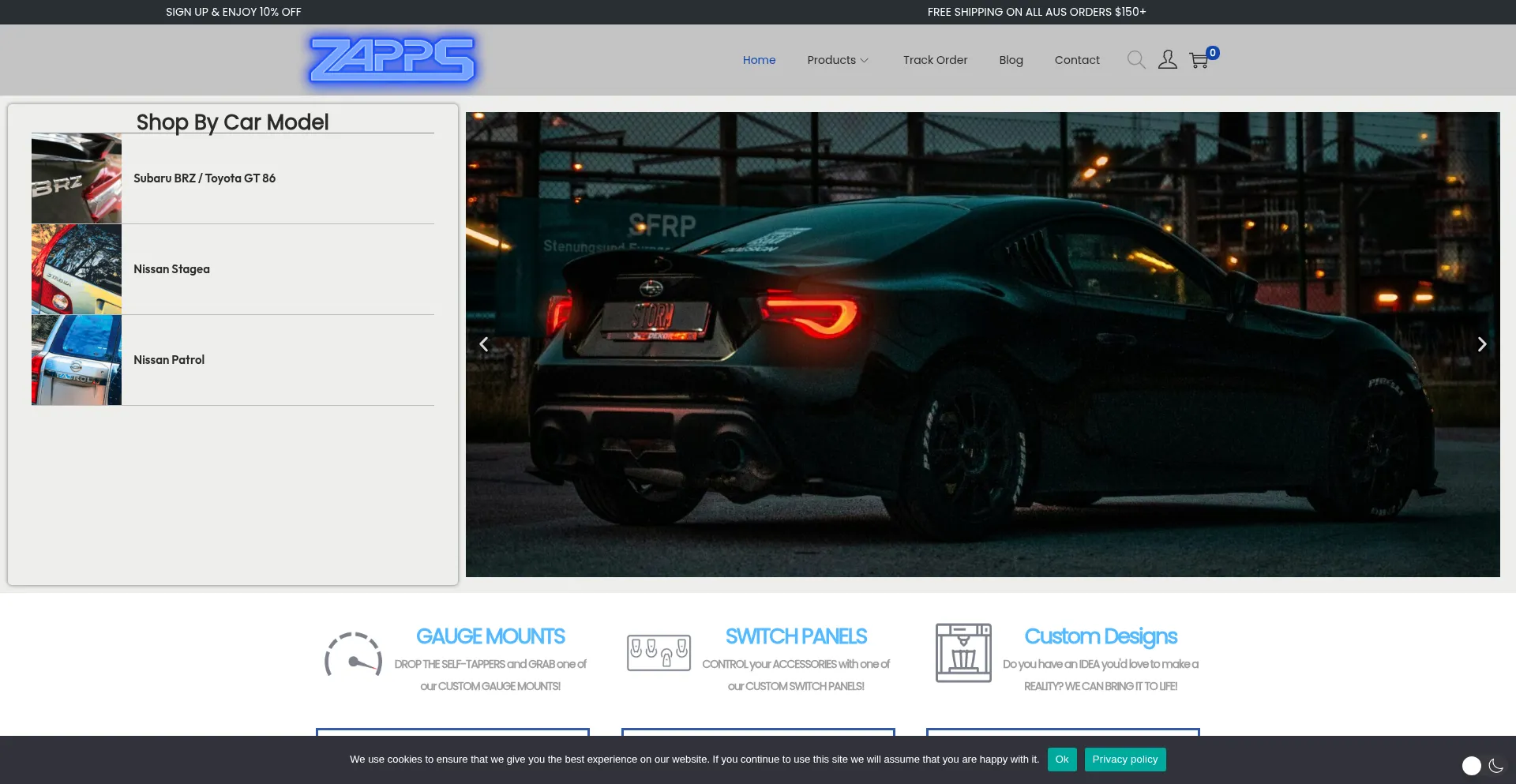Click the custom designs 3D printer icon

(963, 653)
